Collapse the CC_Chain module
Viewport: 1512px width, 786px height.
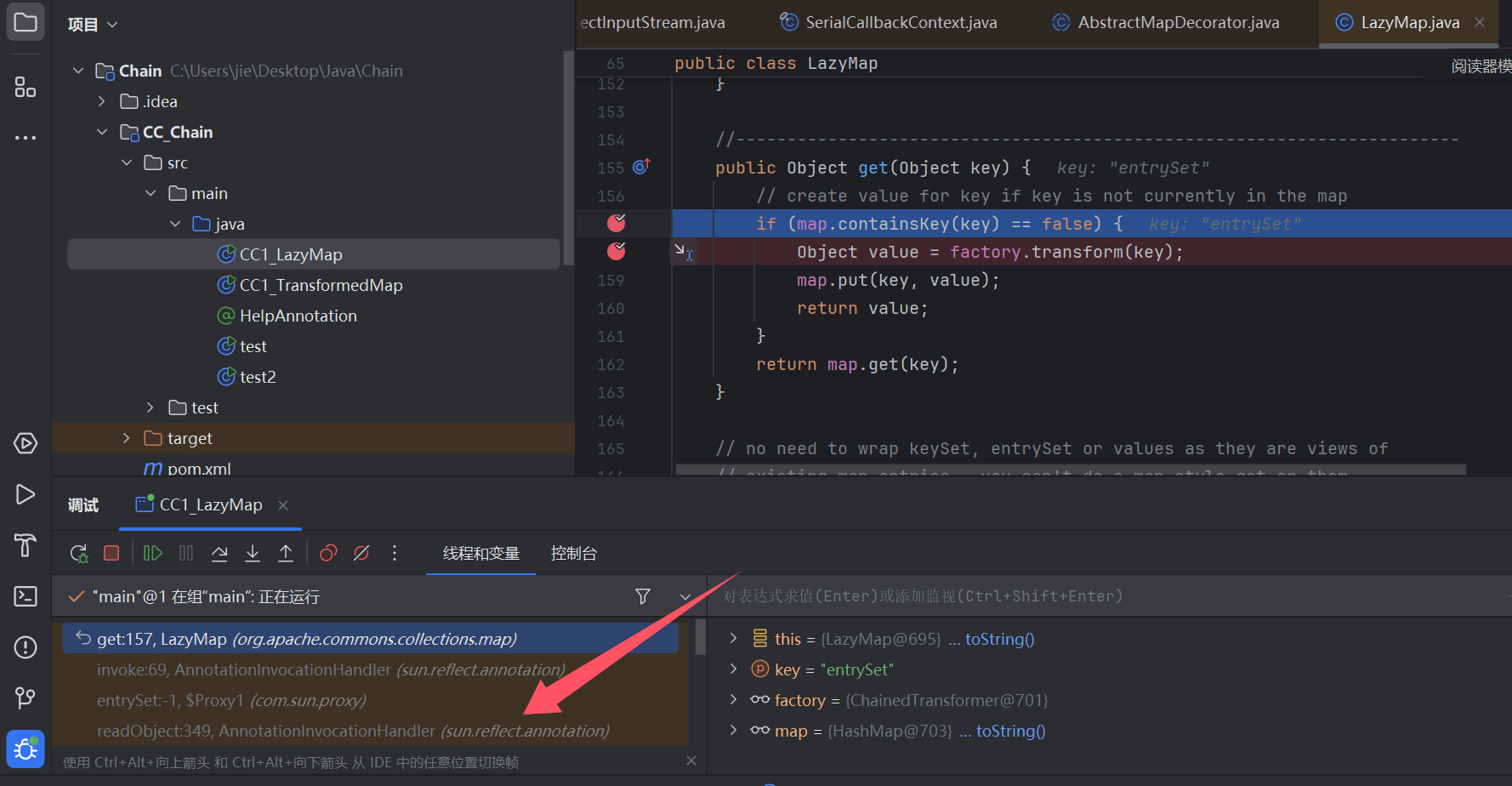point(102,132)
